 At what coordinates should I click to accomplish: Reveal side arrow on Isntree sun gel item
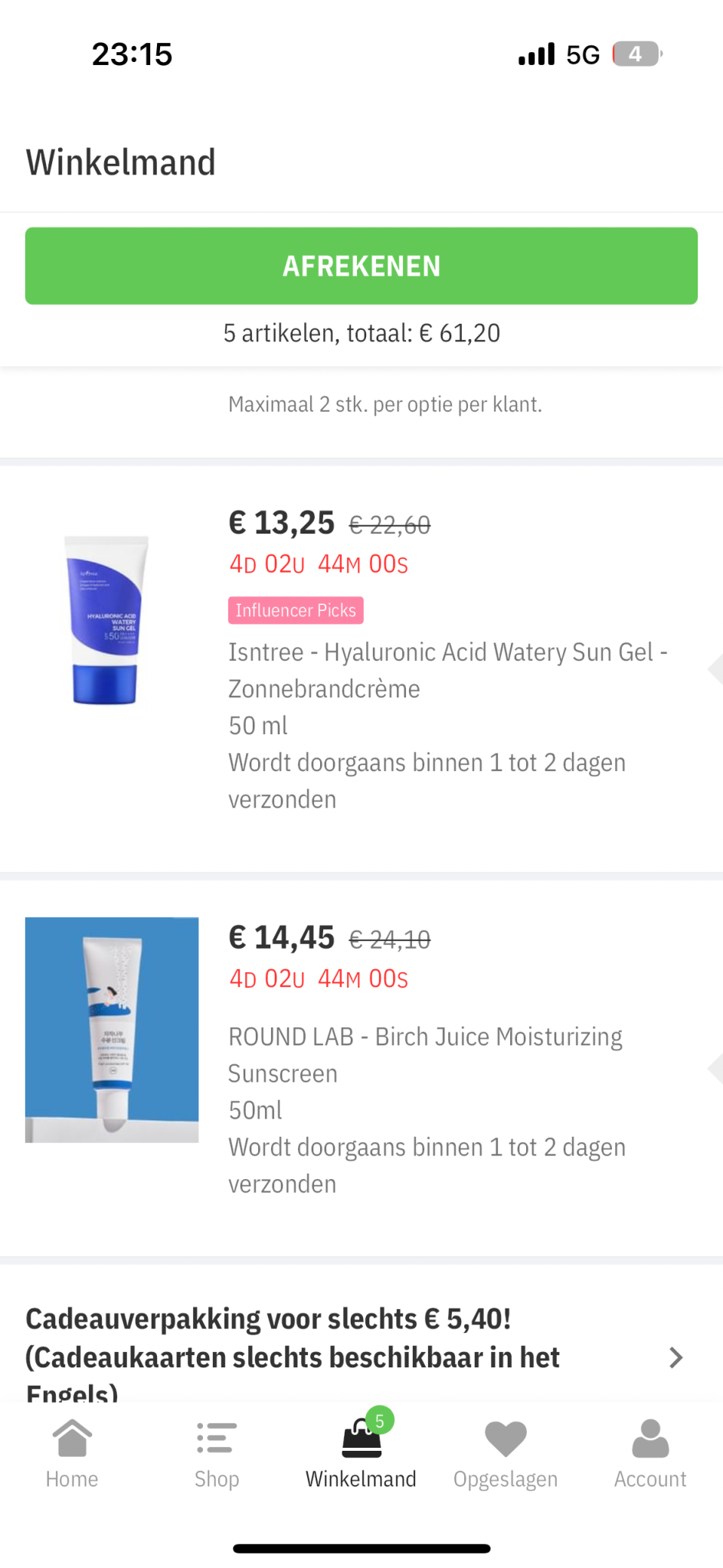715,668
